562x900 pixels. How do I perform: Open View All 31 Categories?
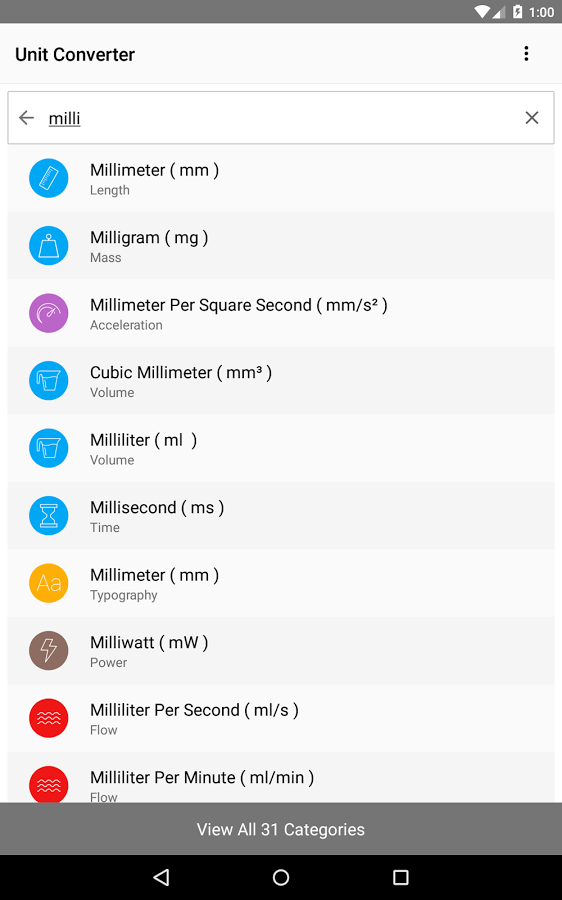point(281,829)
